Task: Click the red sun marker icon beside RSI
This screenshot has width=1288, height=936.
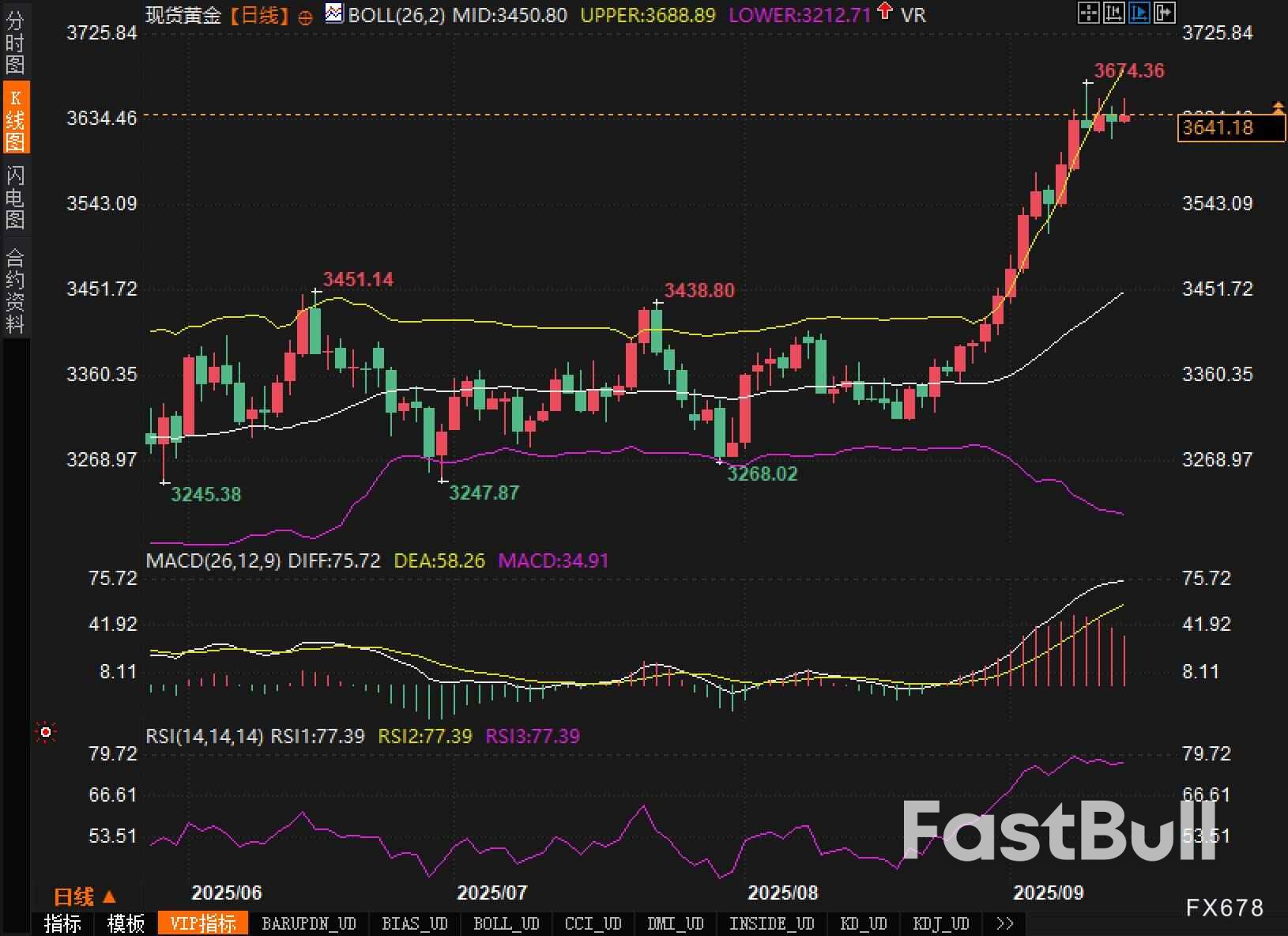Action: pyautogui.click(x=46, y=733)
